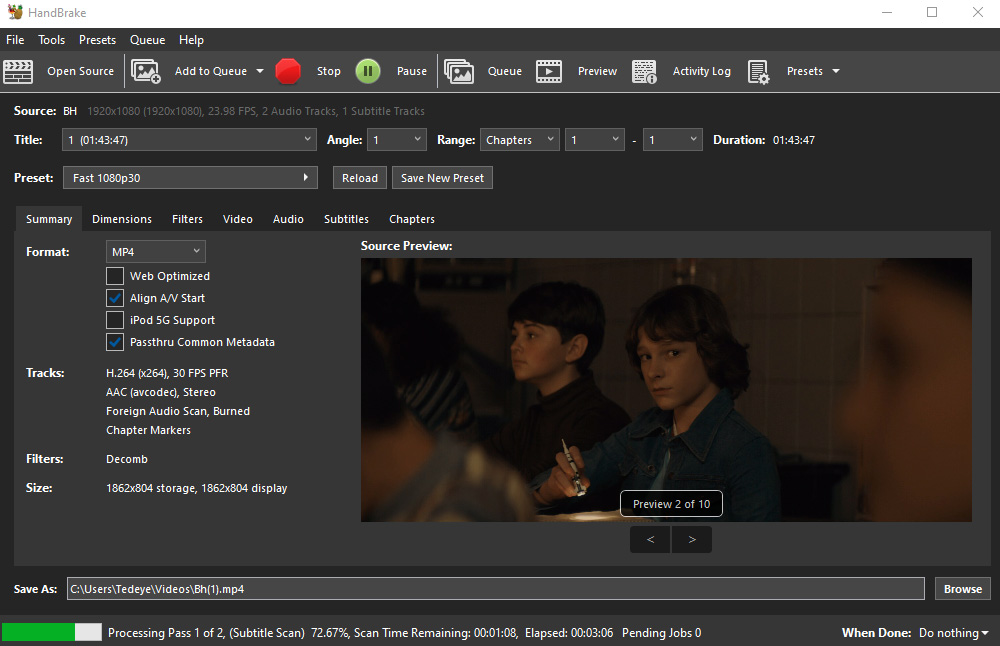Click the 'Chapter Markers' text
Screen dimensions: 1000x646
[x=148, y=430]
